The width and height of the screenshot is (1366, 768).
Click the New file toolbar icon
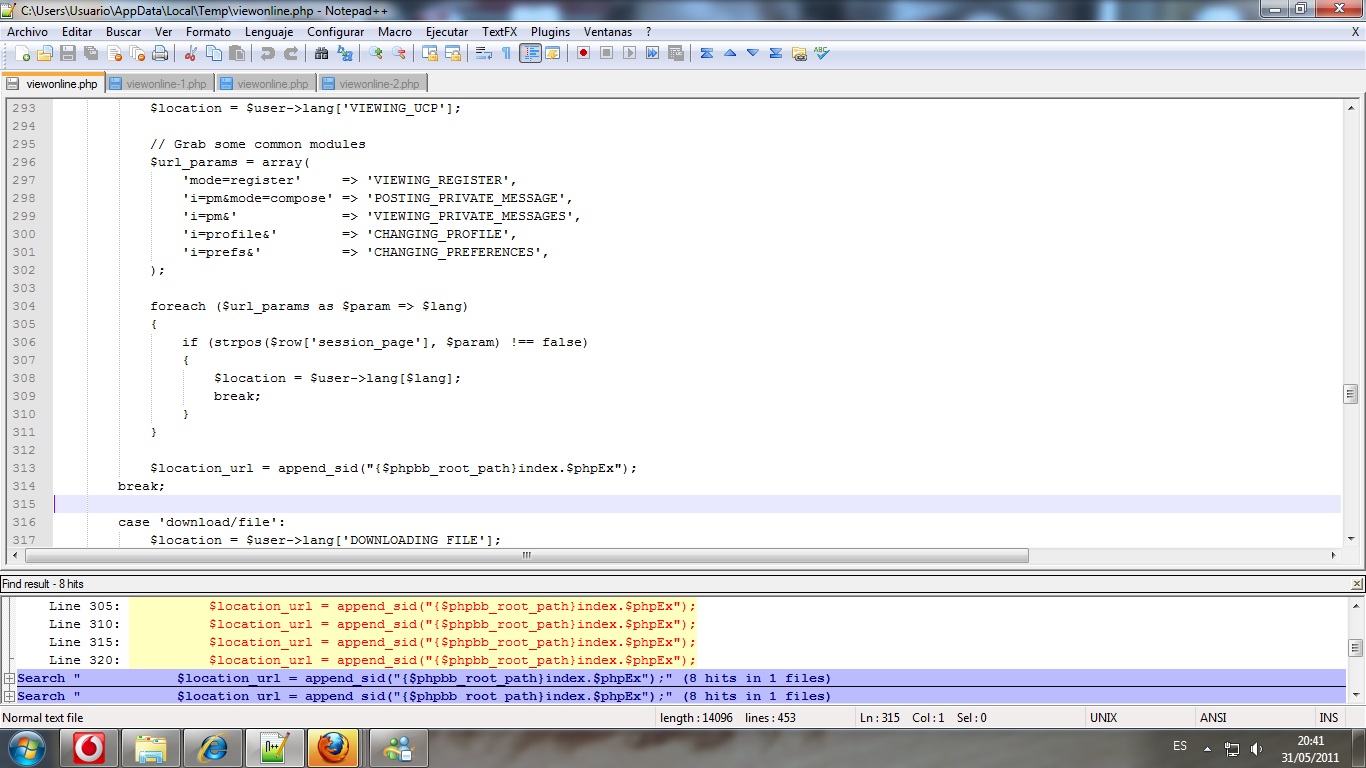pos(22,53)
